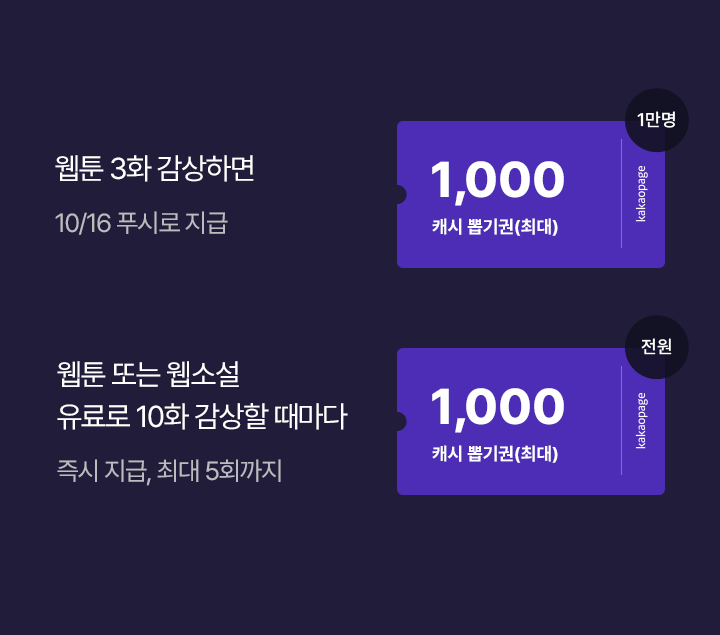Click the 전원 round badge
720x635 pixels.
(656, 347)
